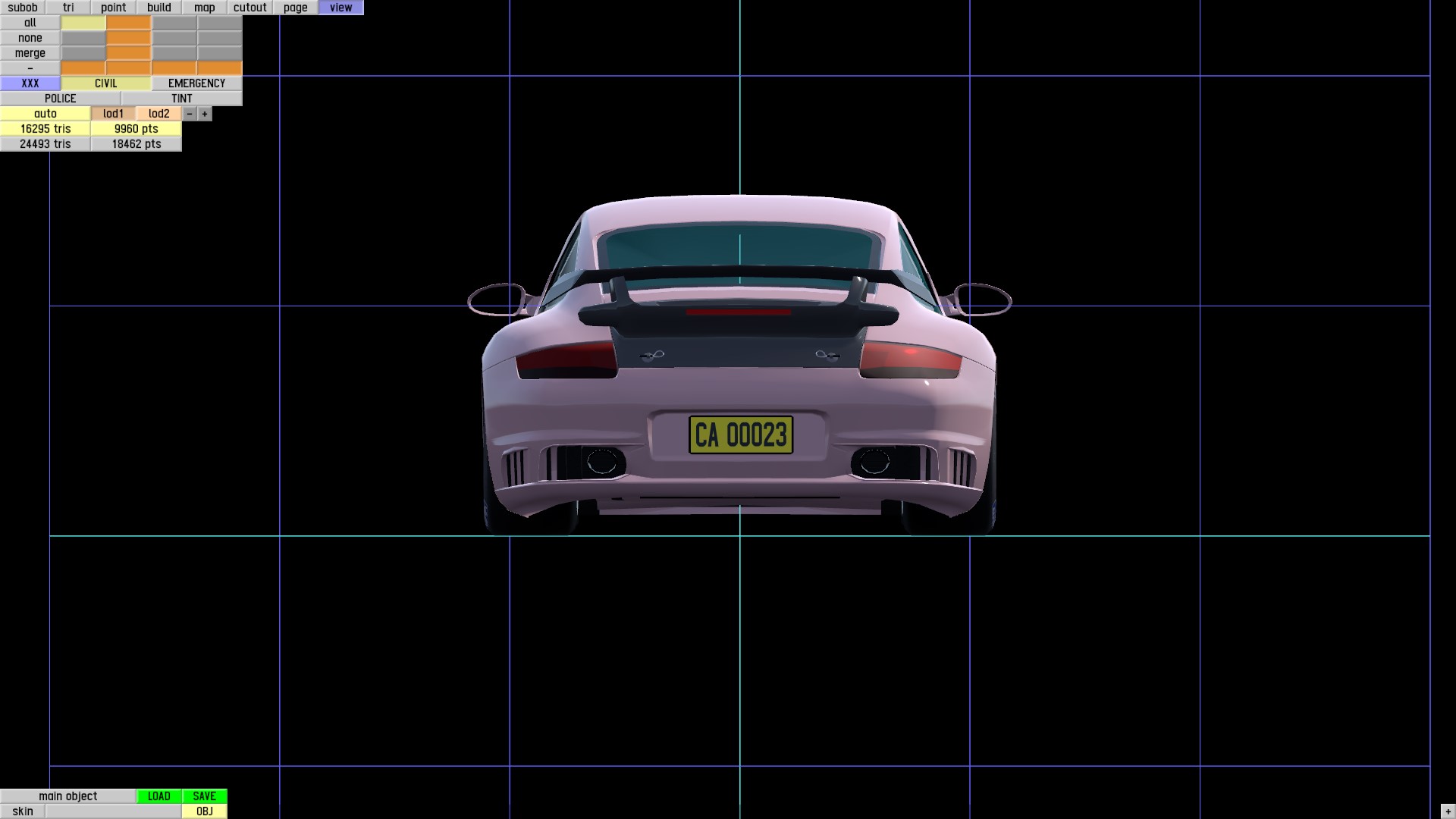Open the point tab
Screen dimensions: 1456x819
pos(114,8)
